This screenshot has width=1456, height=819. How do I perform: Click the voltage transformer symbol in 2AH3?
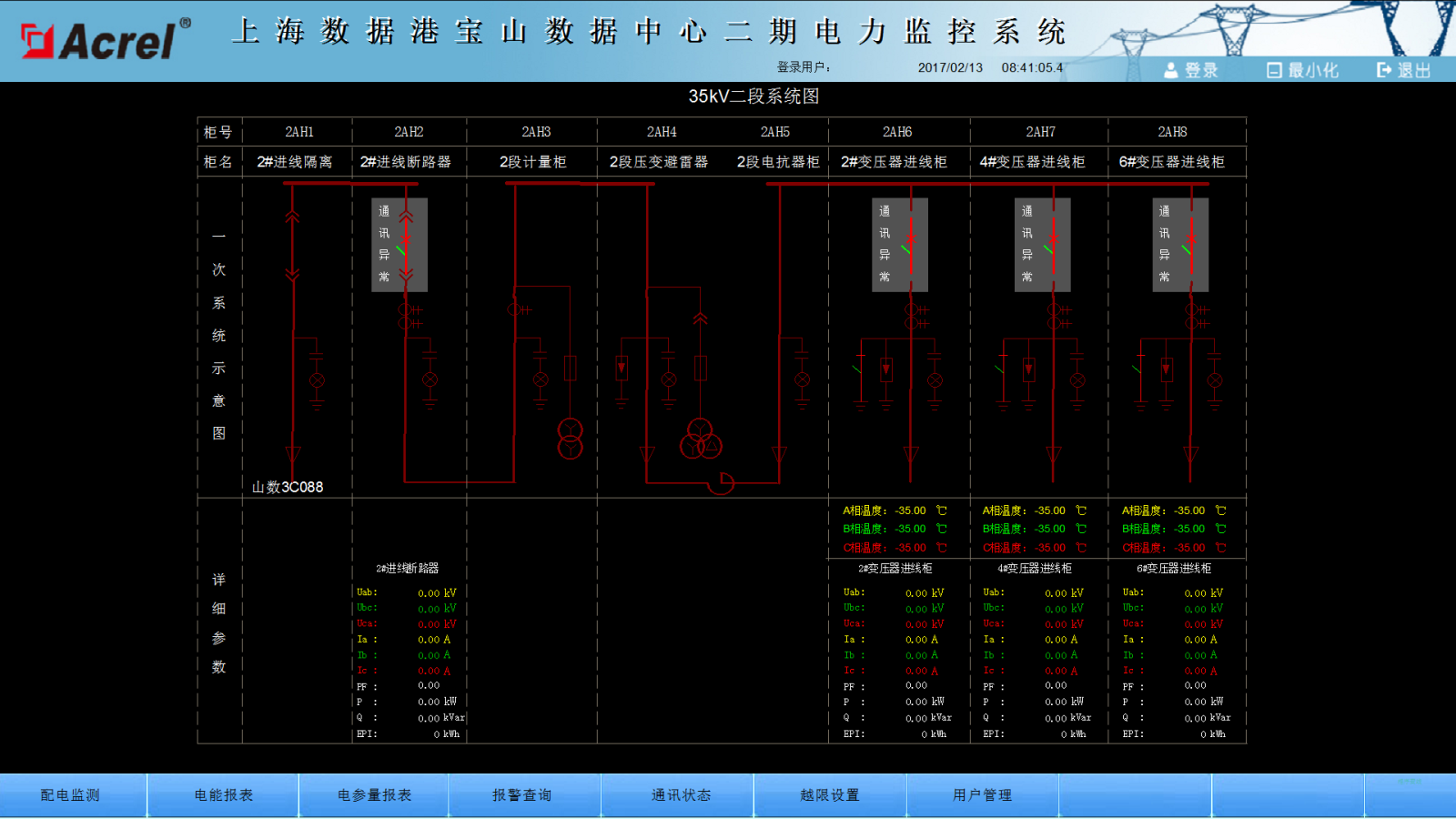(x=570, y=438)
